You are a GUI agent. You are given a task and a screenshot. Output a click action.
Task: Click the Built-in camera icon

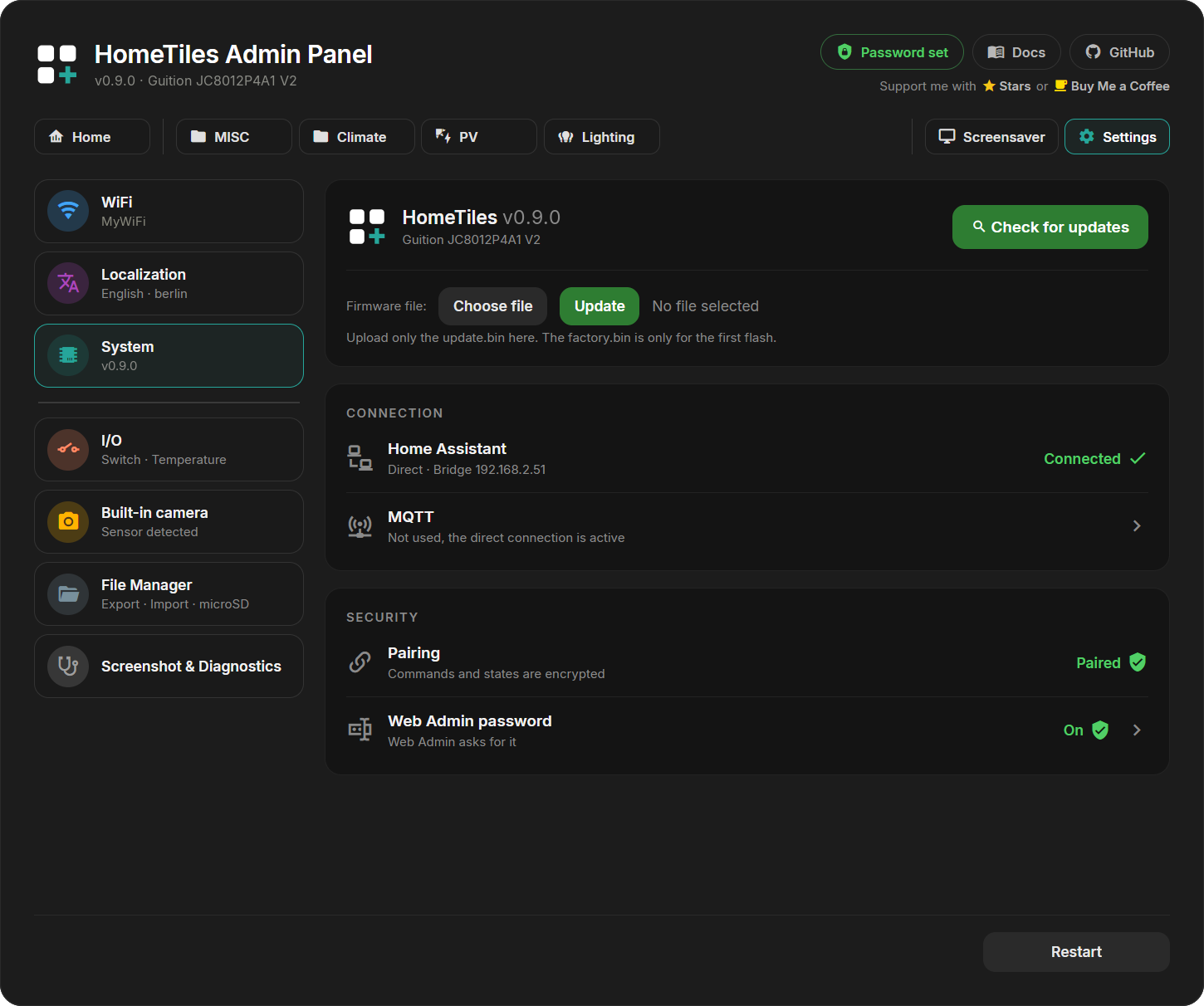(68, 521)
